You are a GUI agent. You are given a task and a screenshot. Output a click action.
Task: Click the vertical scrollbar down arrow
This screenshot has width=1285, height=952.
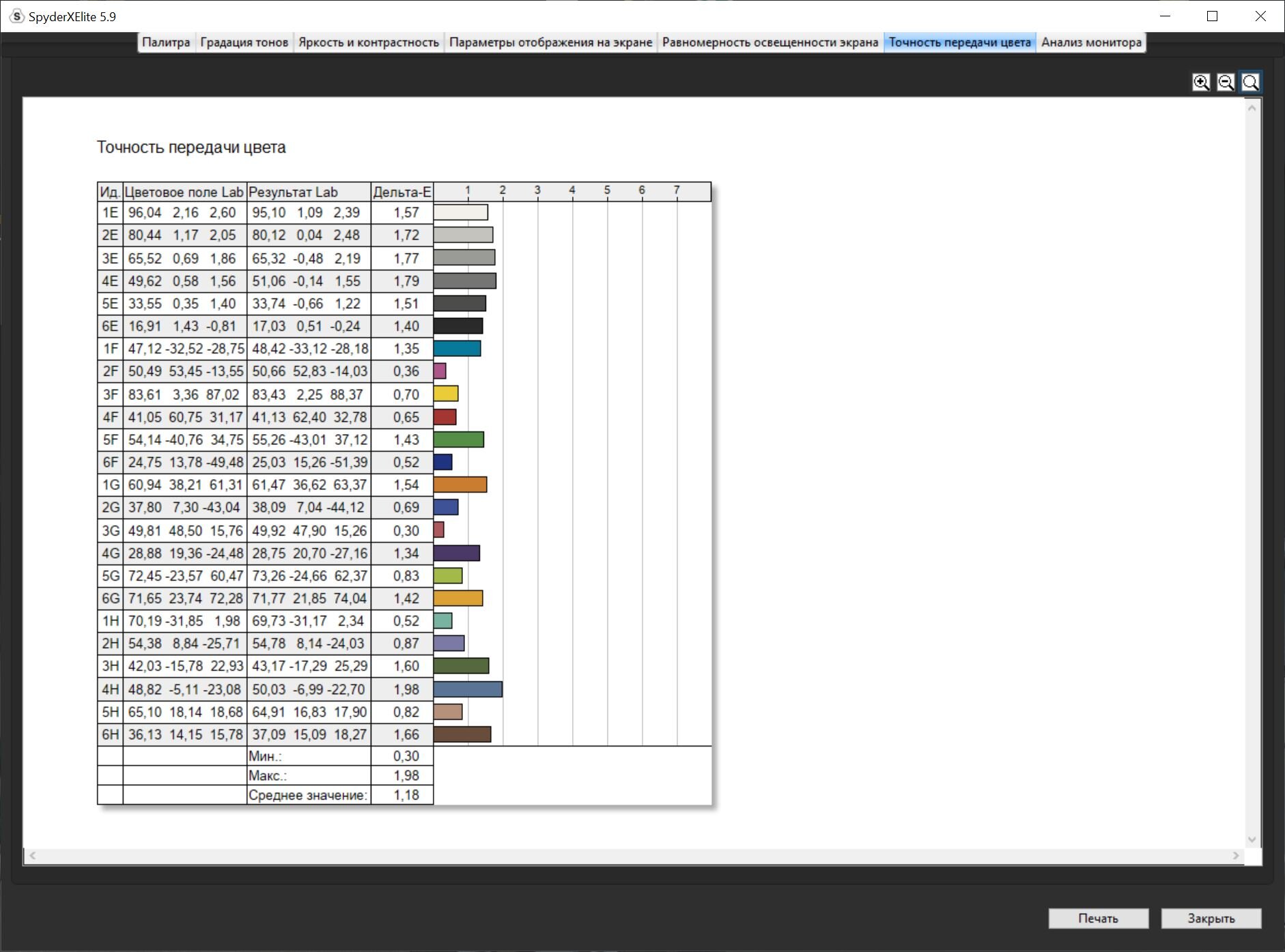point(1252,840)
